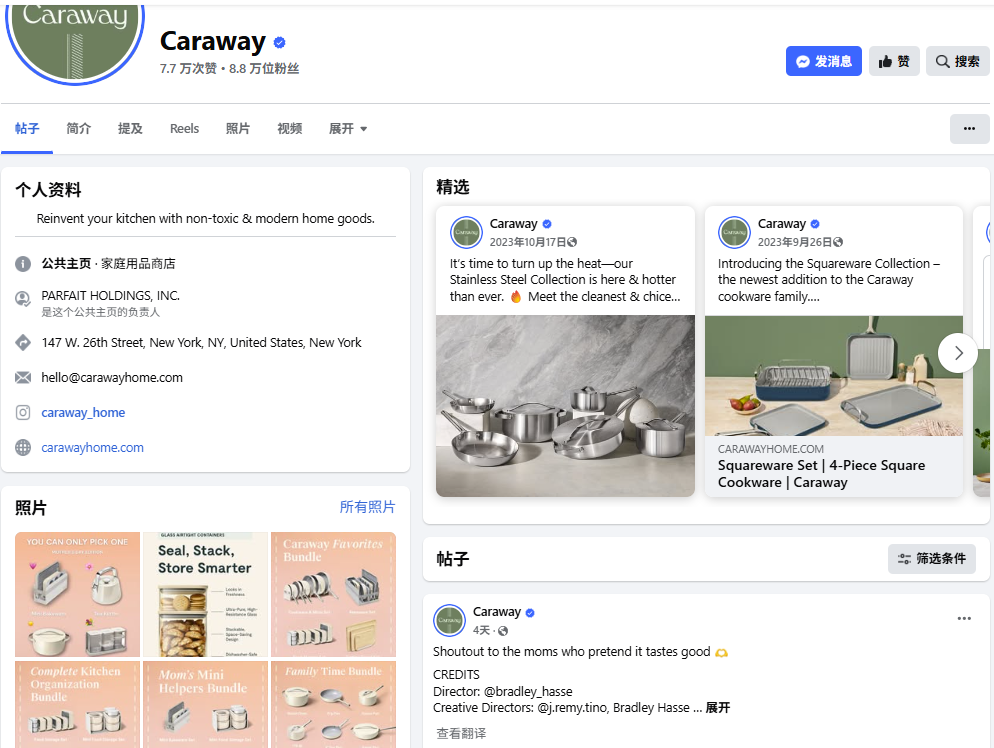Click Caraway avatar on October 17 featured post
Screen dimensions: 994x748
click(467, 233)
